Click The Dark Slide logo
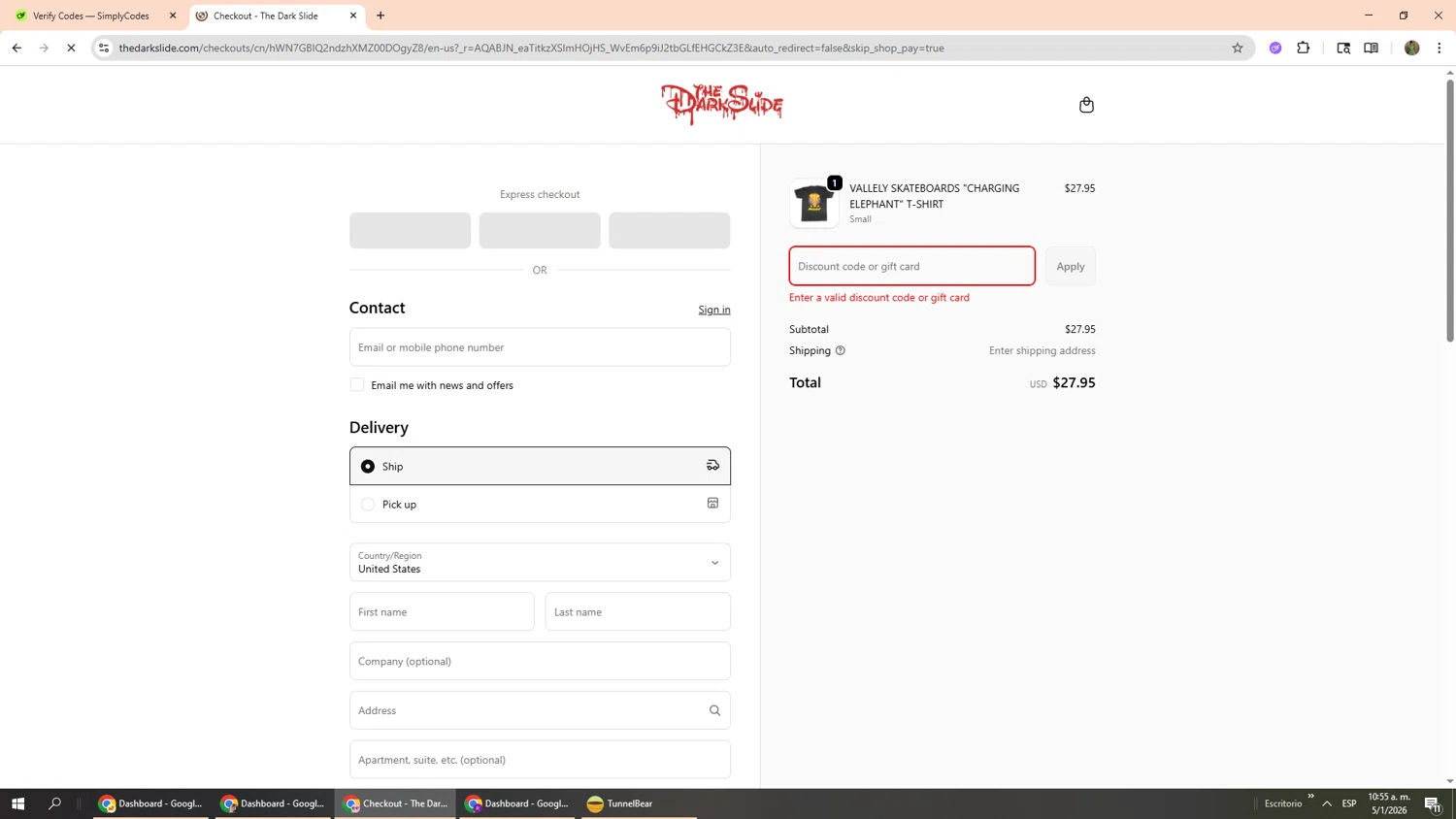The image size is (1456, 819). [x=722, y=104]
